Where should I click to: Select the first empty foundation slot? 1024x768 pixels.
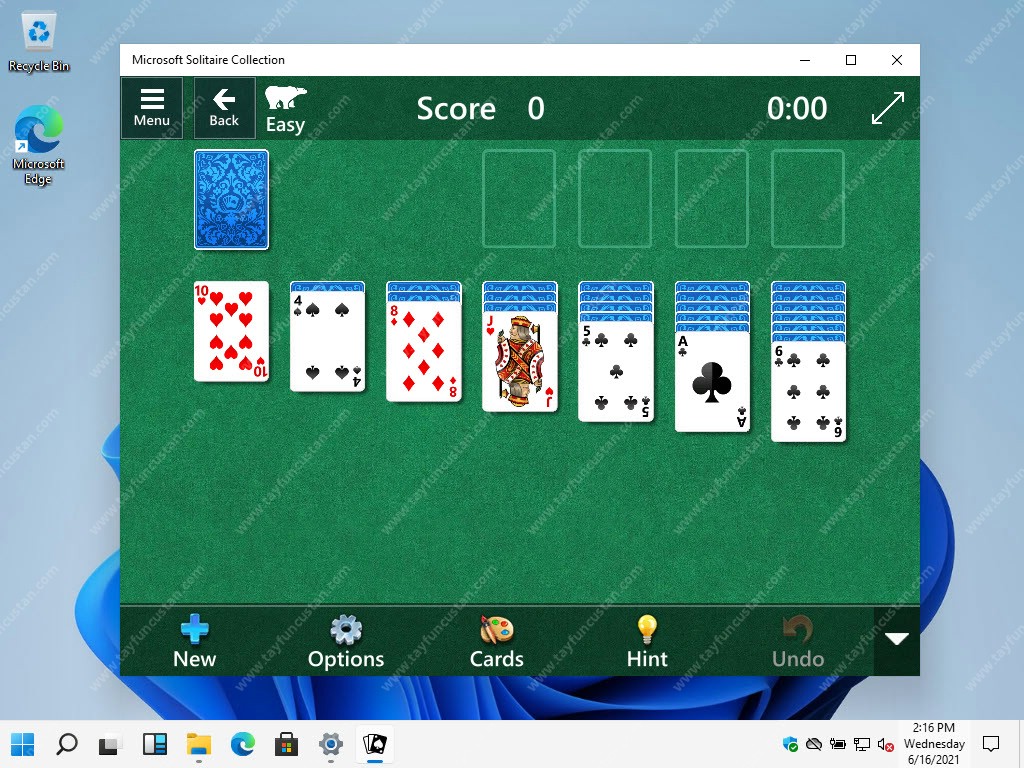519,199
